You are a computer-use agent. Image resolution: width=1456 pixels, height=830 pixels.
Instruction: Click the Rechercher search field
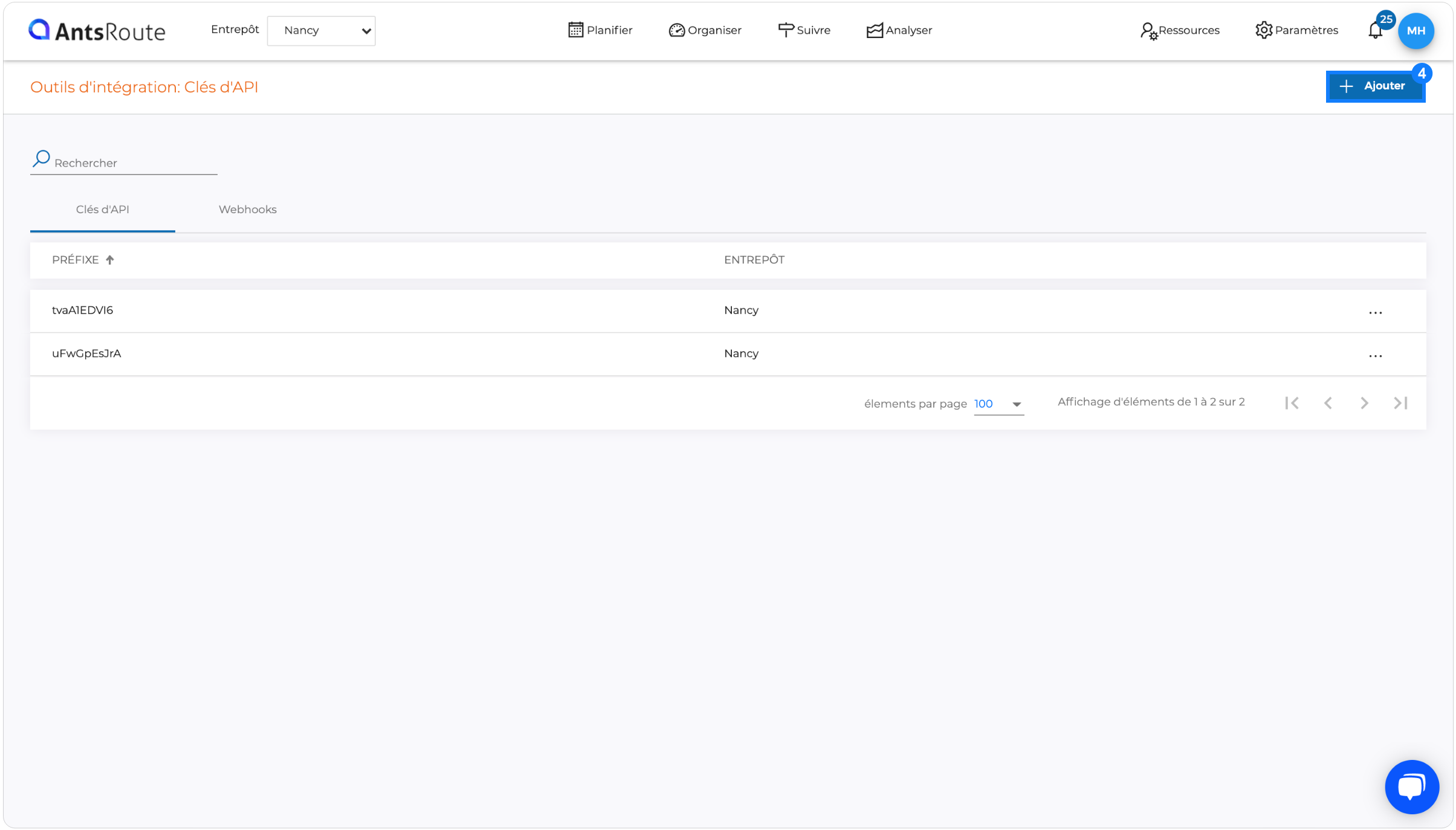click(124, 162)
